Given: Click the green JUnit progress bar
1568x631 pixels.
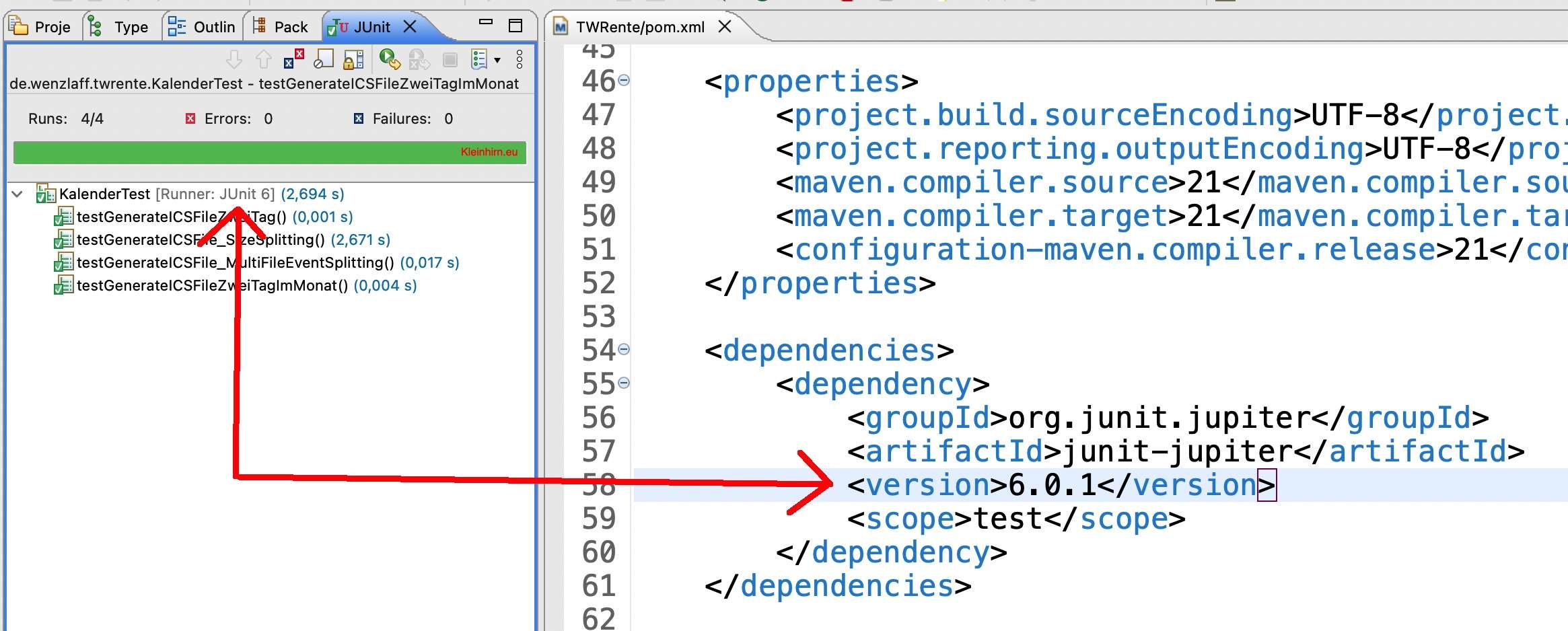Looking at the screenshot, I should tap(269, 152).
